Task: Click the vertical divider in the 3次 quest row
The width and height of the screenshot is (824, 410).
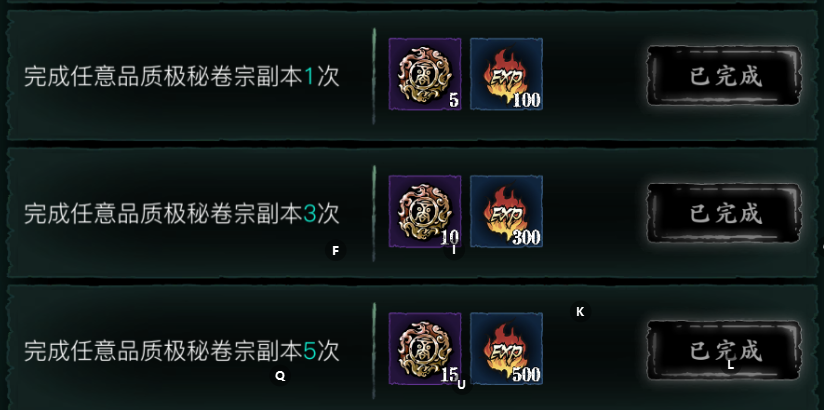Action: [x=374, y=213]
